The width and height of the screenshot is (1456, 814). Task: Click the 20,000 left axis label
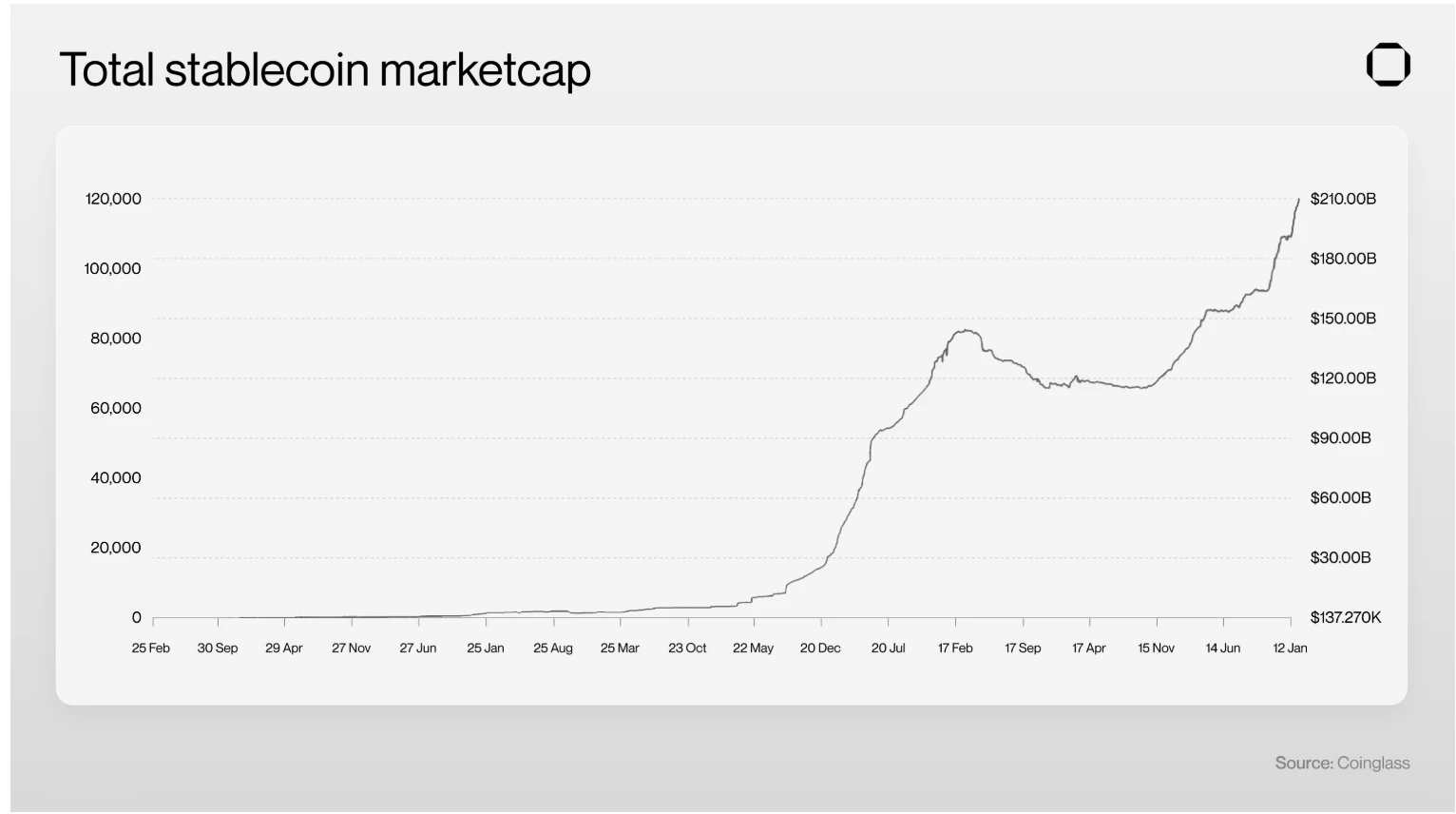(116, 548)
